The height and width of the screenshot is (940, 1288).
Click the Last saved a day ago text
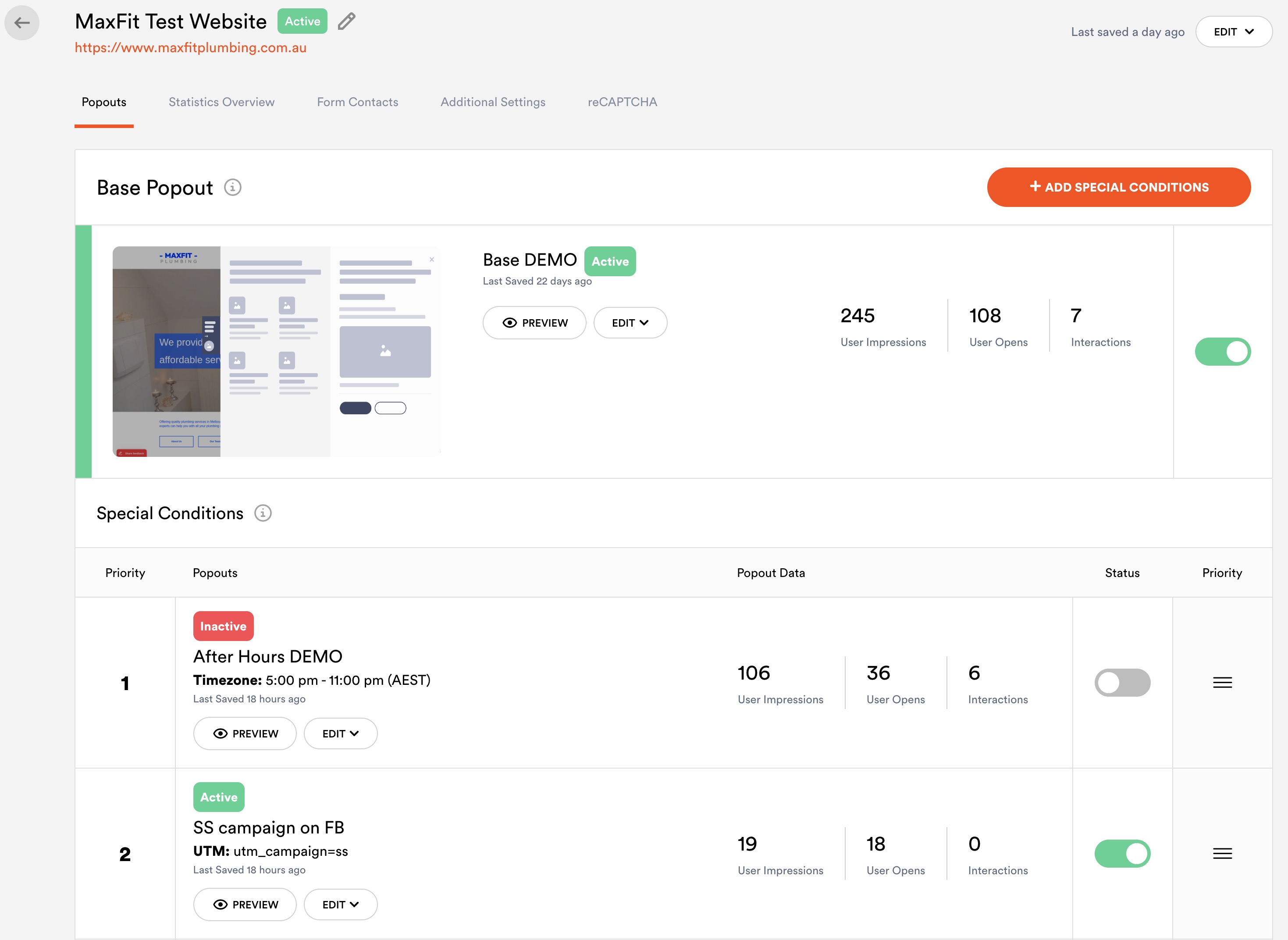tap(1128, 32)
